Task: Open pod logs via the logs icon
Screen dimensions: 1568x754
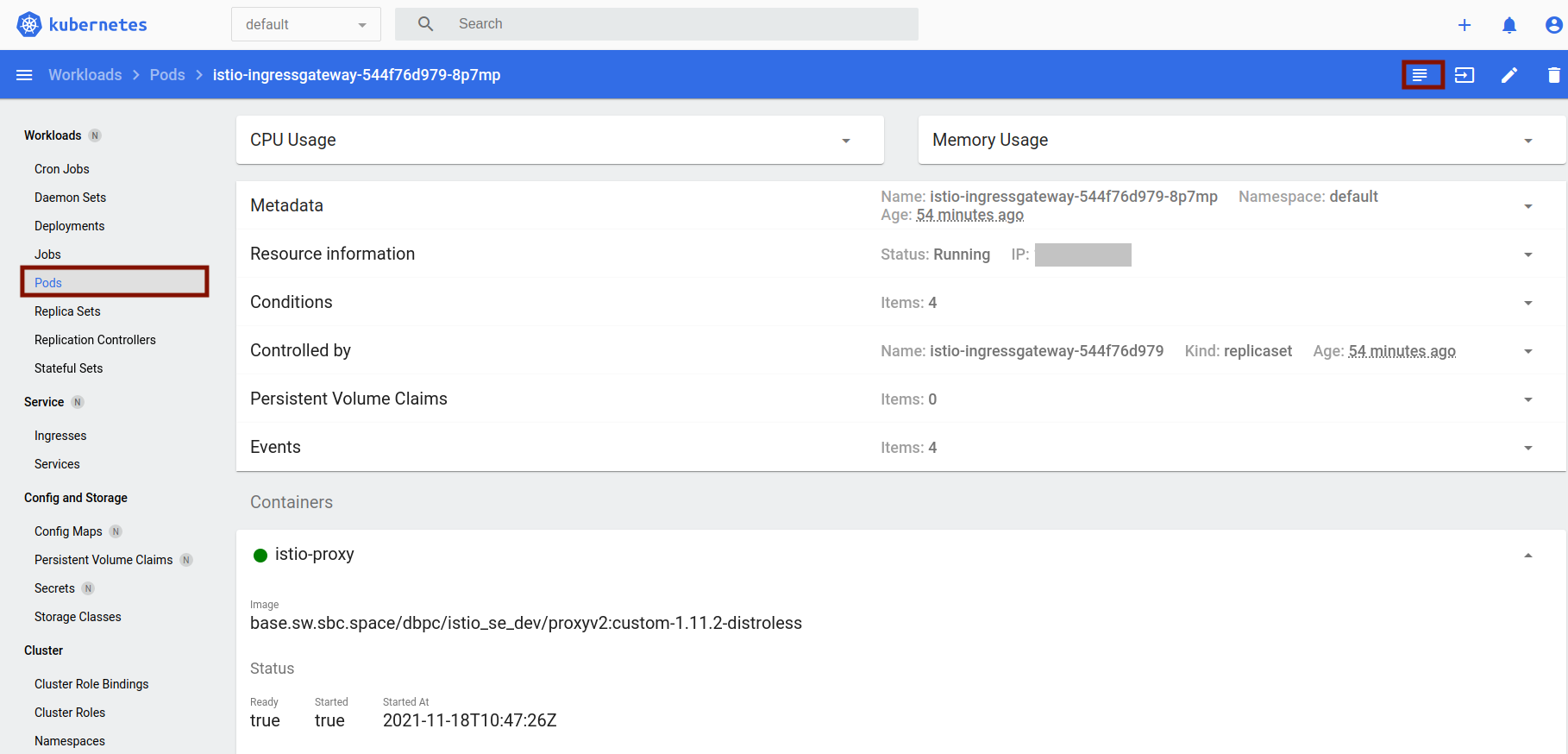Action: [1421, 75]
